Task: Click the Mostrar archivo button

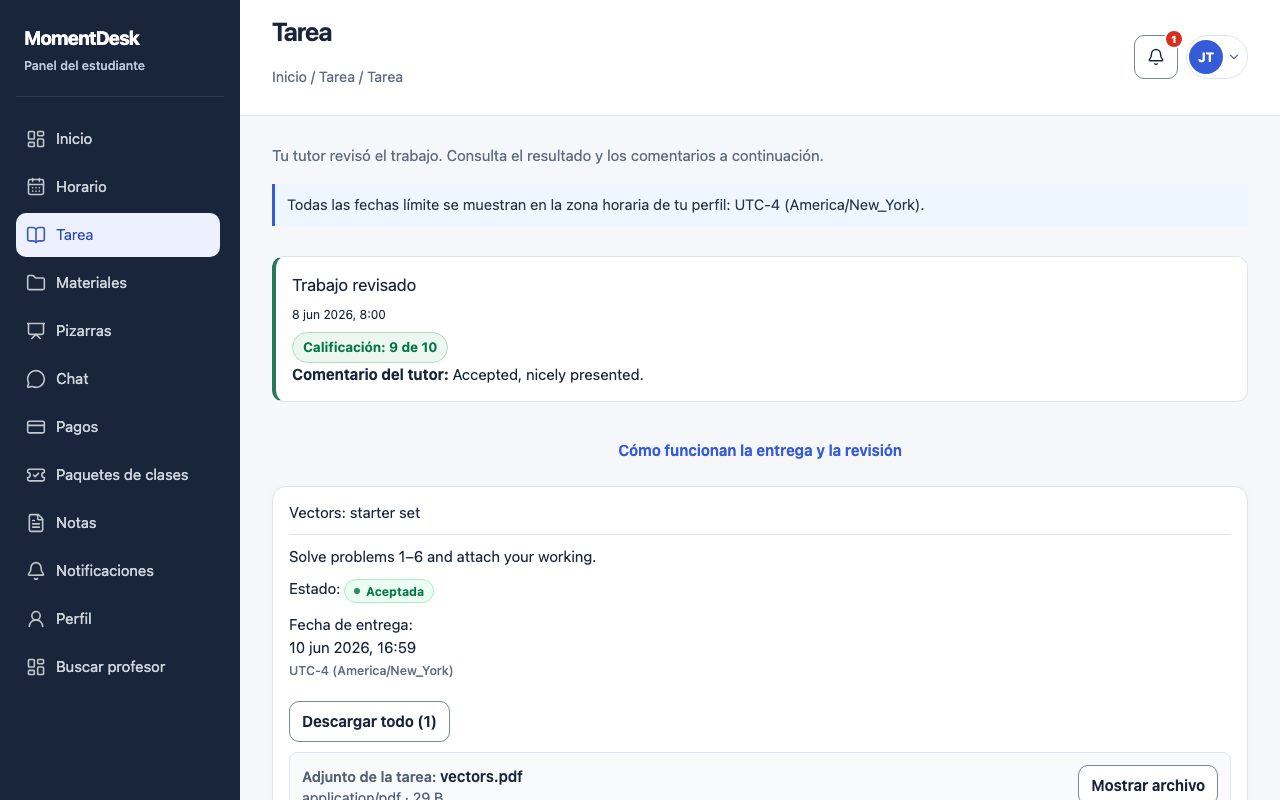Action: [x=1148, y=785]
